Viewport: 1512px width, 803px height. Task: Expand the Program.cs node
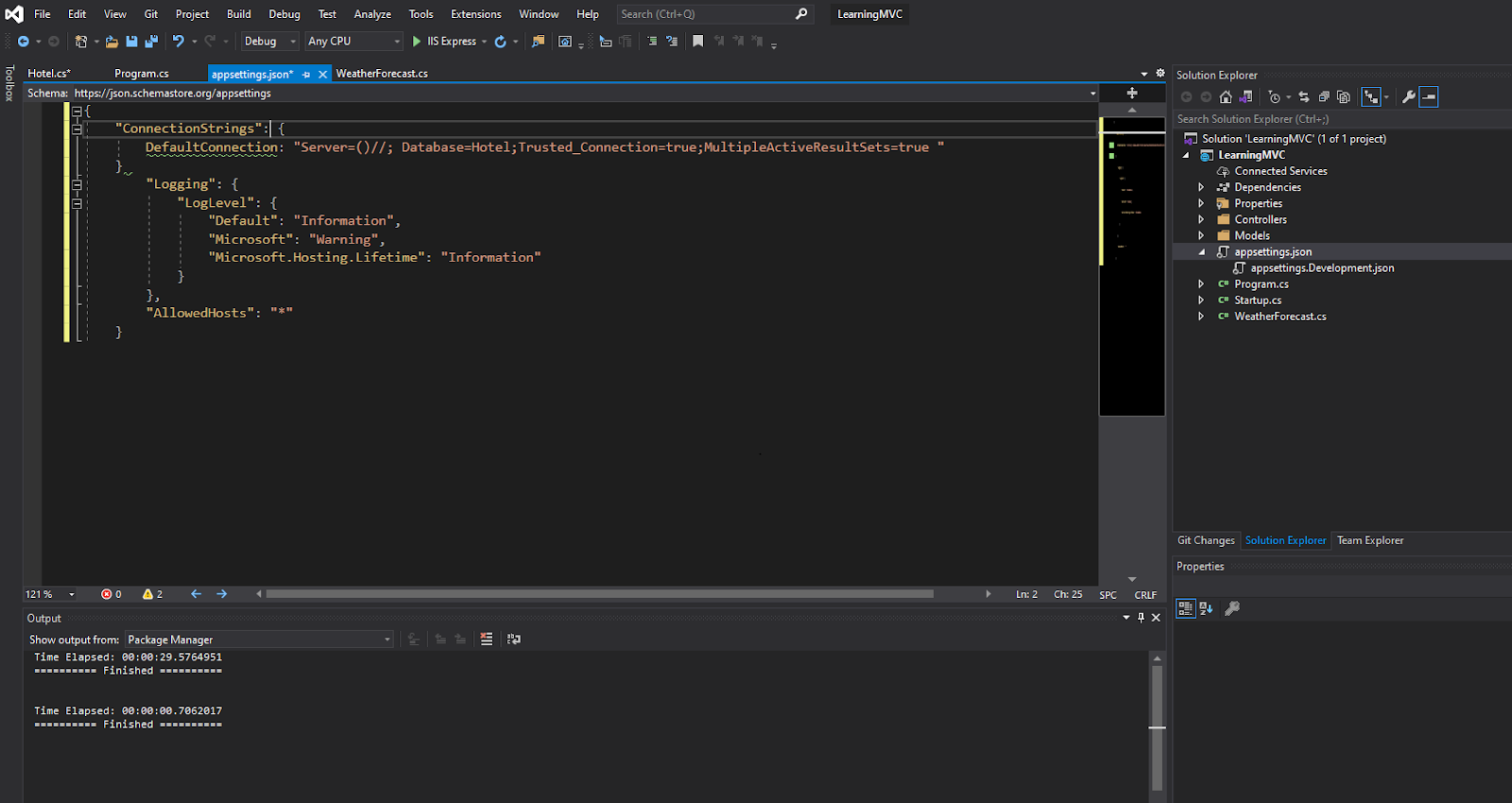(1201, 284)
